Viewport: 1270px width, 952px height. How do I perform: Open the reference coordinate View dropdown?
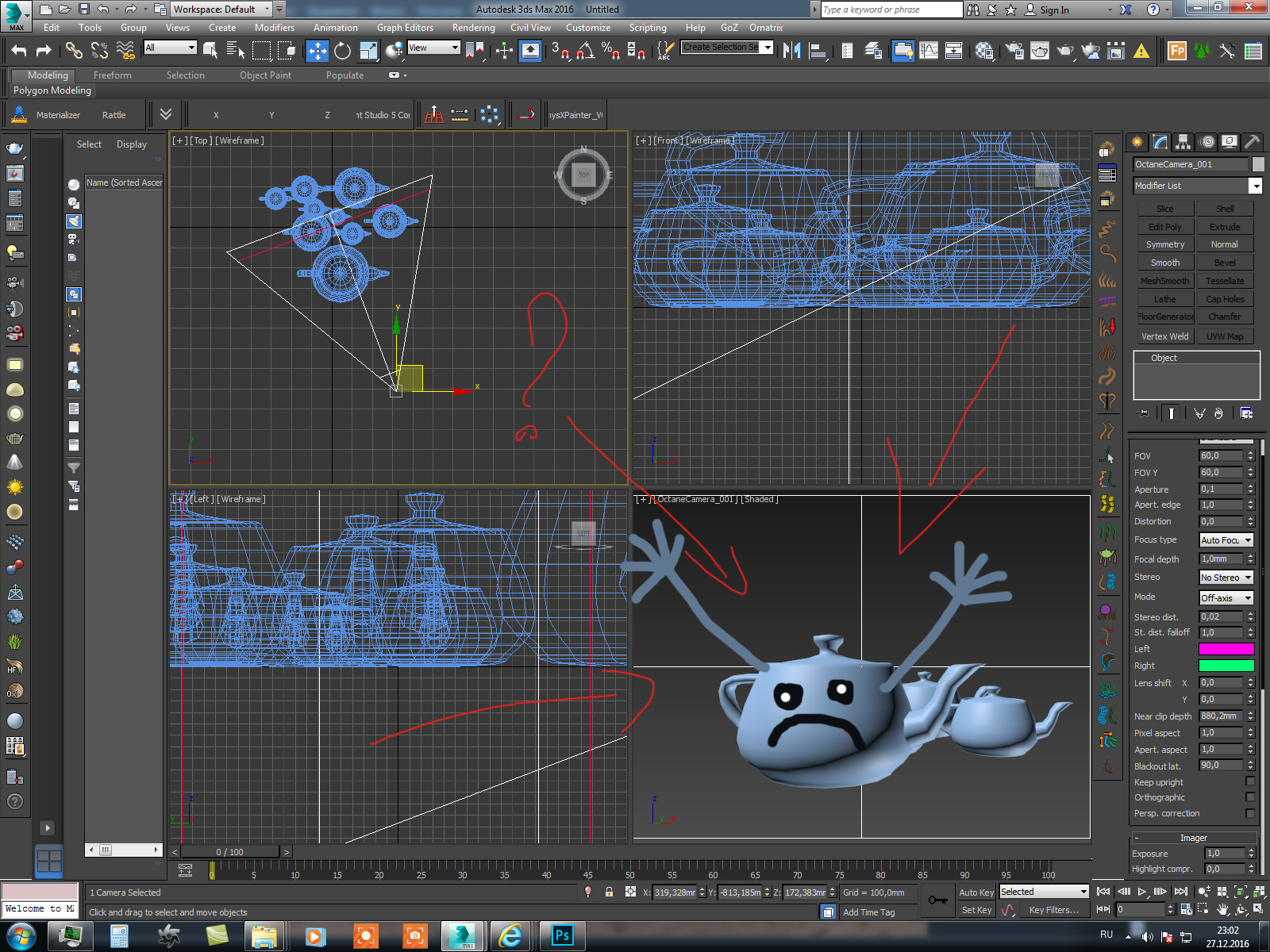click(x=433, y=48)
